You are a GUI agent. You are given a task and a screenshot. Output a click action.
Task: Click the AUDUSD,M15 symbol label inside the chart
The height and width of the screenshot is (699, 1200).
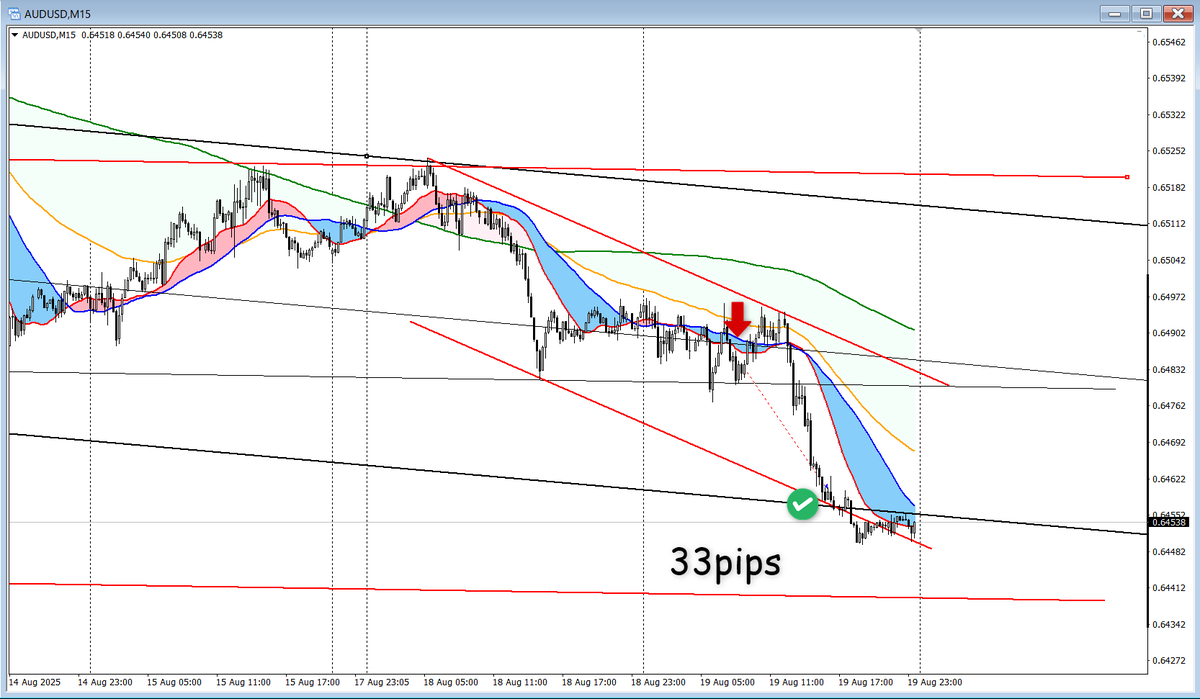(49, 36)
